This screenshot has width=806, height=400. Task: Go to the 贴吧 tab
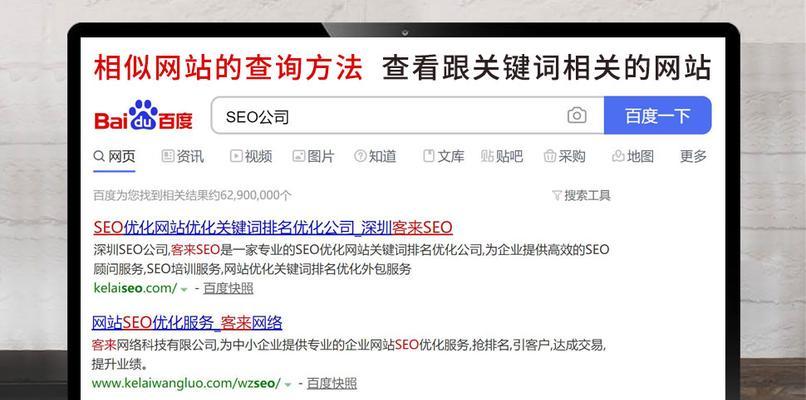click(502, 156)
